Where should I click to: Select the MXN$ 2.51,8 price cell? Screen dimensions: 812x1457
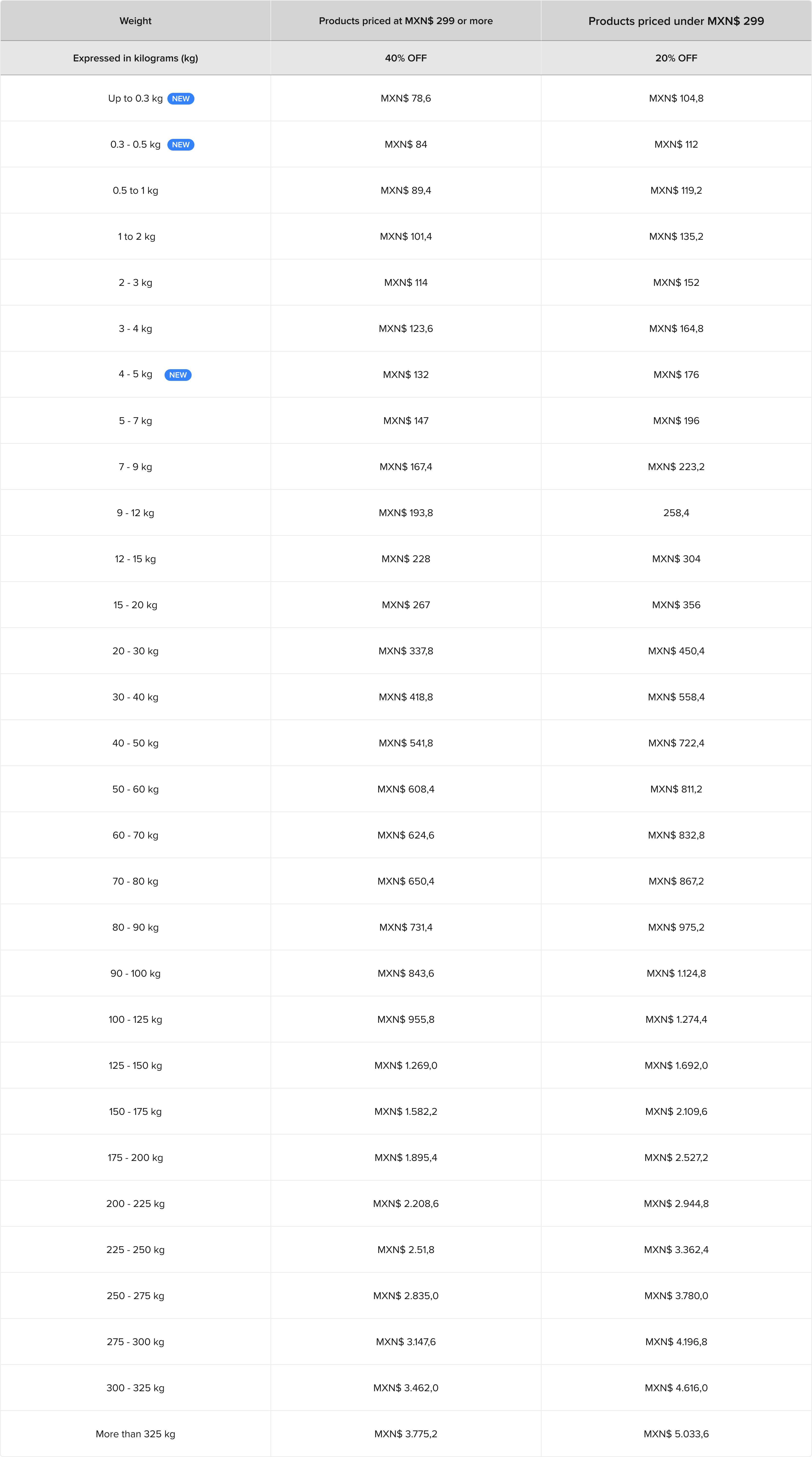tap(405, 1250)
